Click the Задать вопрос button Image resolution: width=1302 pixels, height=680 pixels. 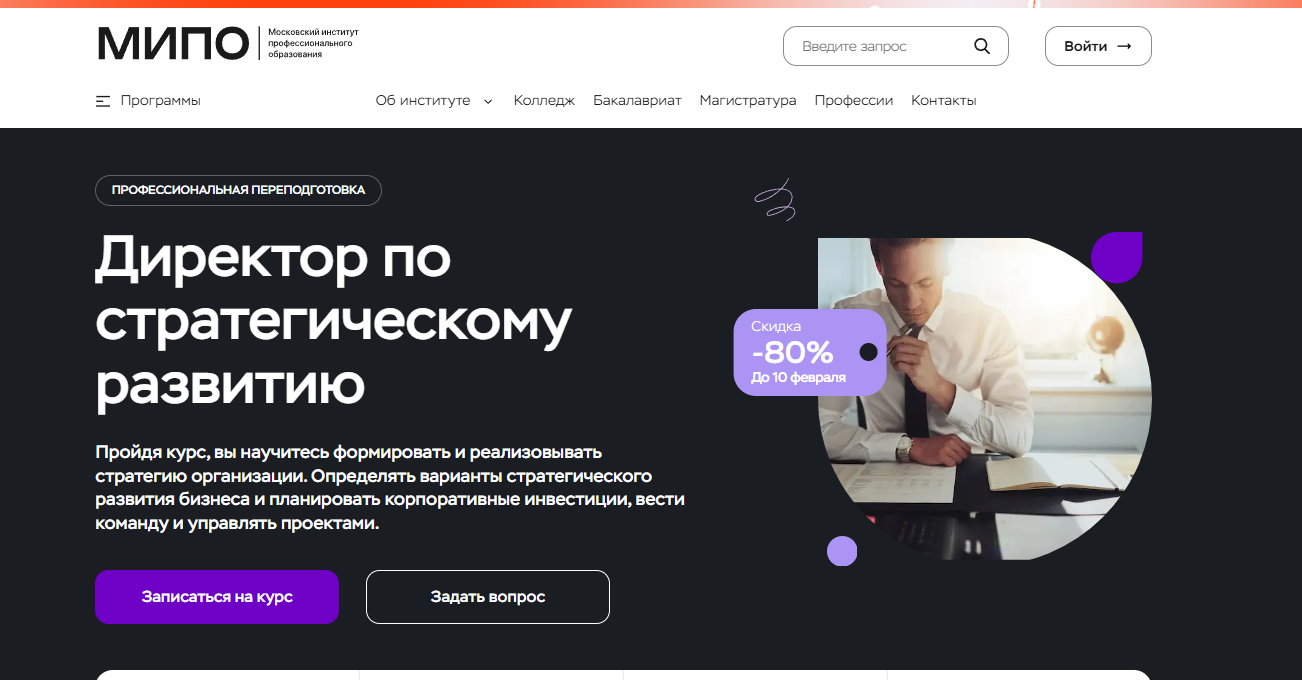488,597
